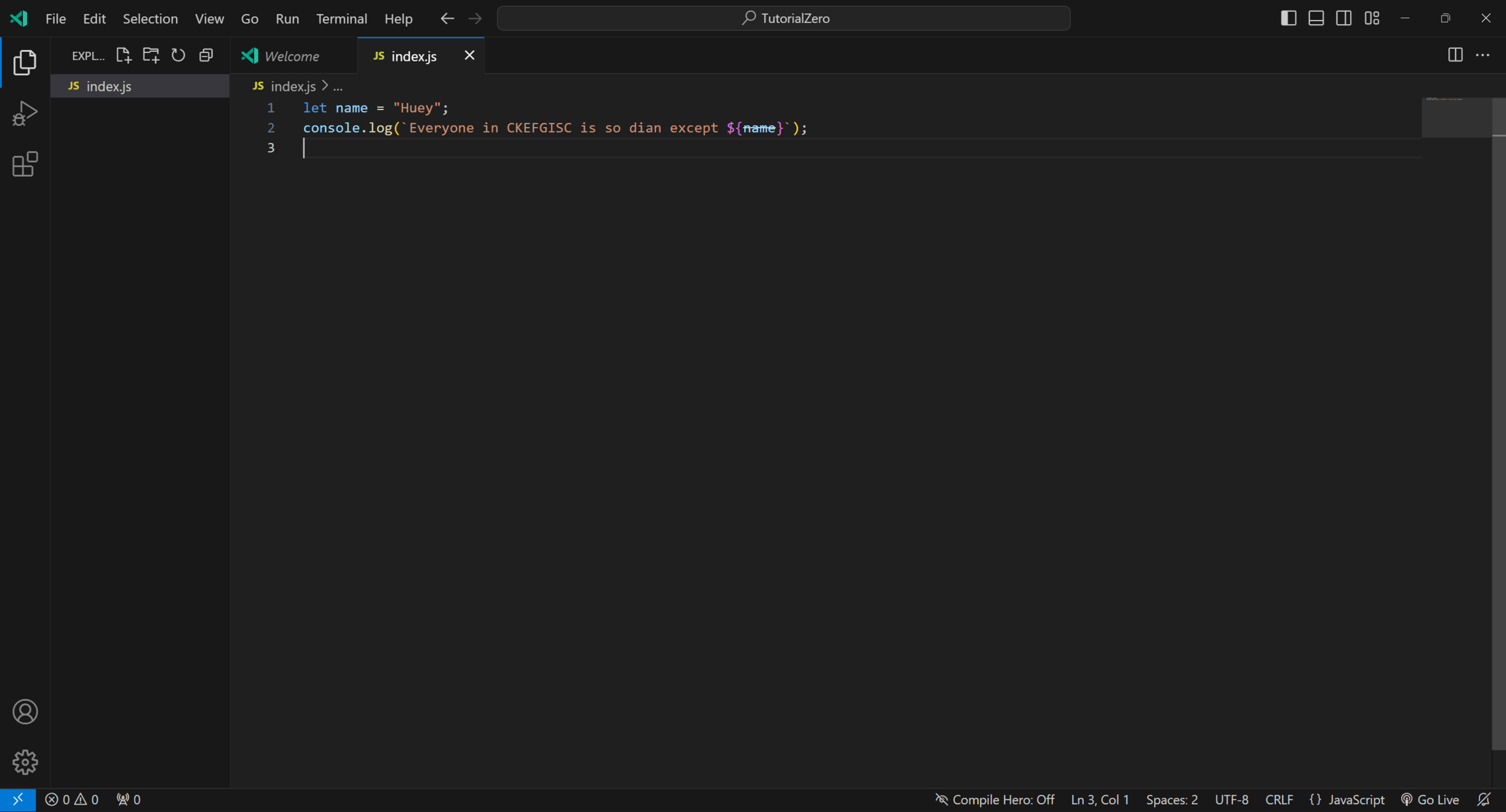Open the Extensions view
Image resolution: width=1506 pixels, height=812 pixels.
[x=25, y=164]
